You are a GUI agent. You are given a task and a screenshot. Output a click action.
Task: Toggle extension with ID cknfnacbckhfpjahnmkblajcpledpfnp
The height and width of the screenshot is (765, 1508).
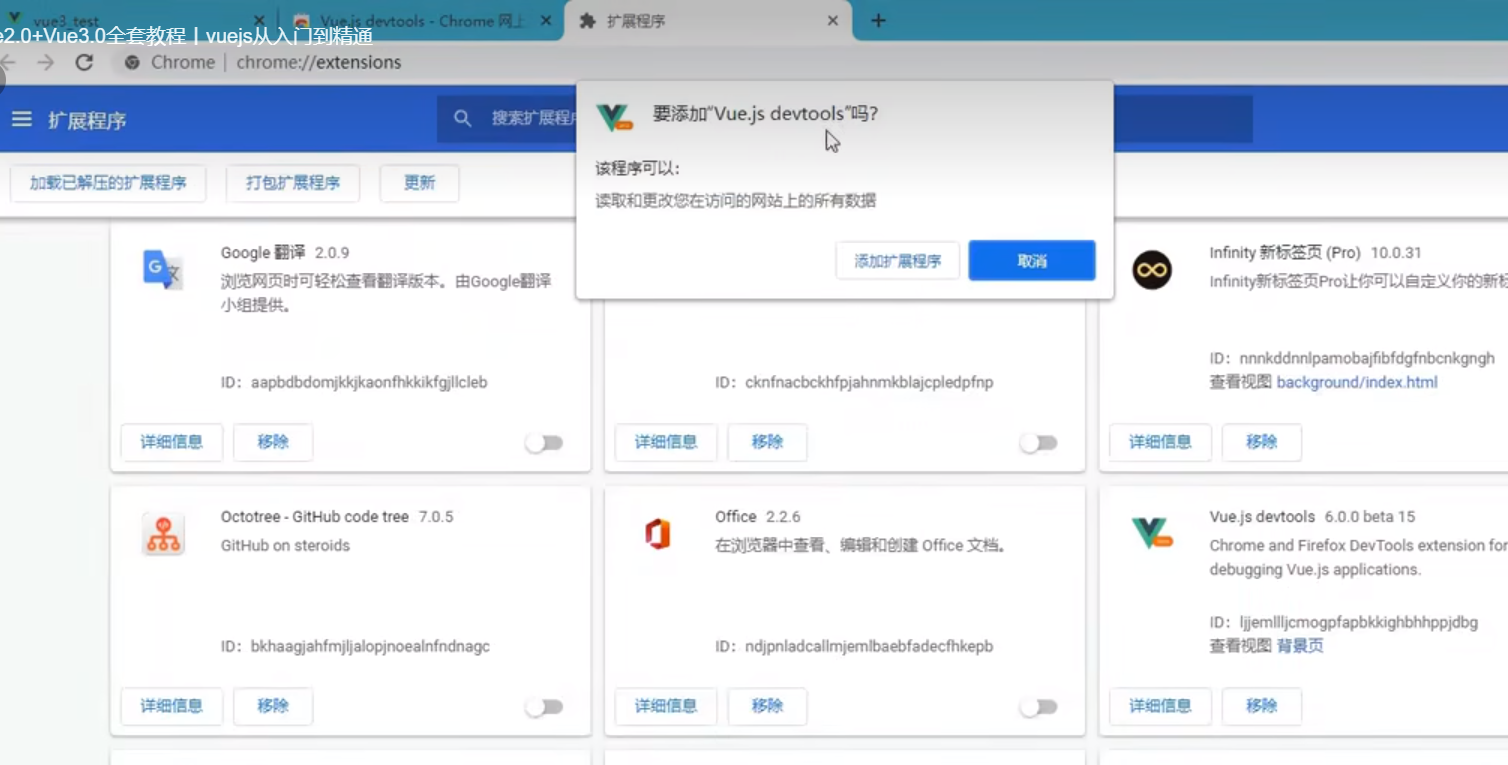[1039, 443]
